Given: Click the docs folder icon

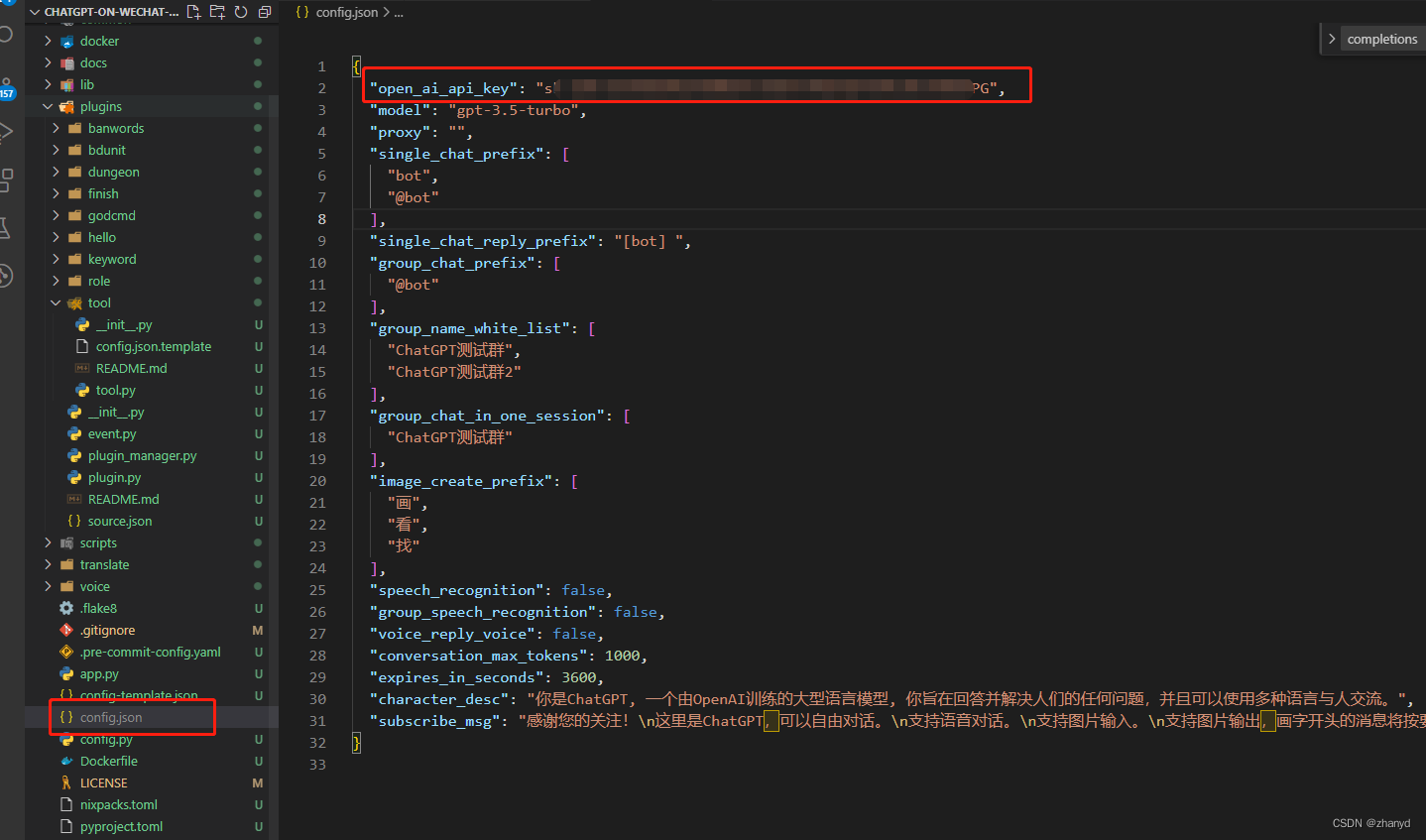Looking at the screenshot, I should coord(67,62).
